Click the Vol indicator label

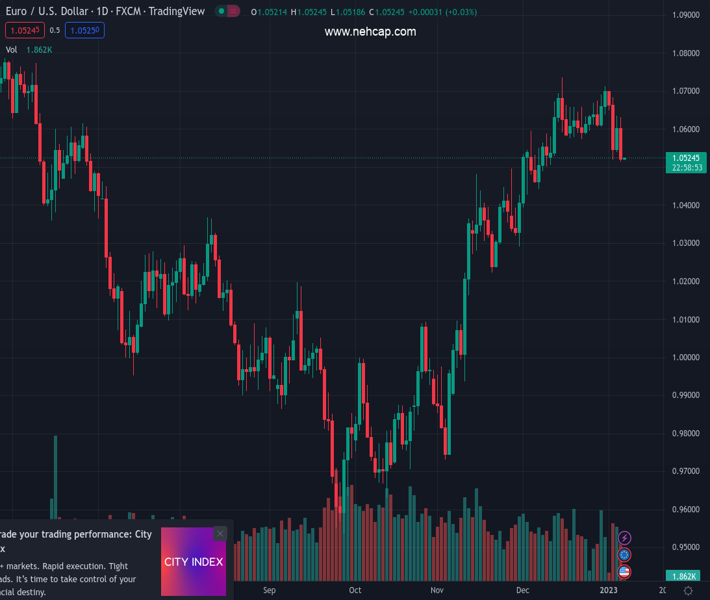pos(11,49)
